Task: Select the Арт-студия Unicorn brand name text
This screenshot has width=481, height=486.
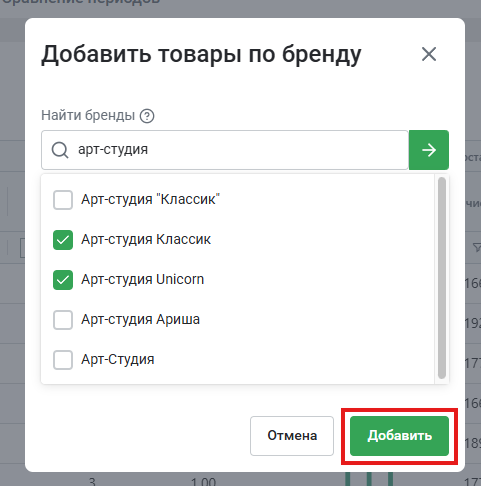Action: (143, 279)
